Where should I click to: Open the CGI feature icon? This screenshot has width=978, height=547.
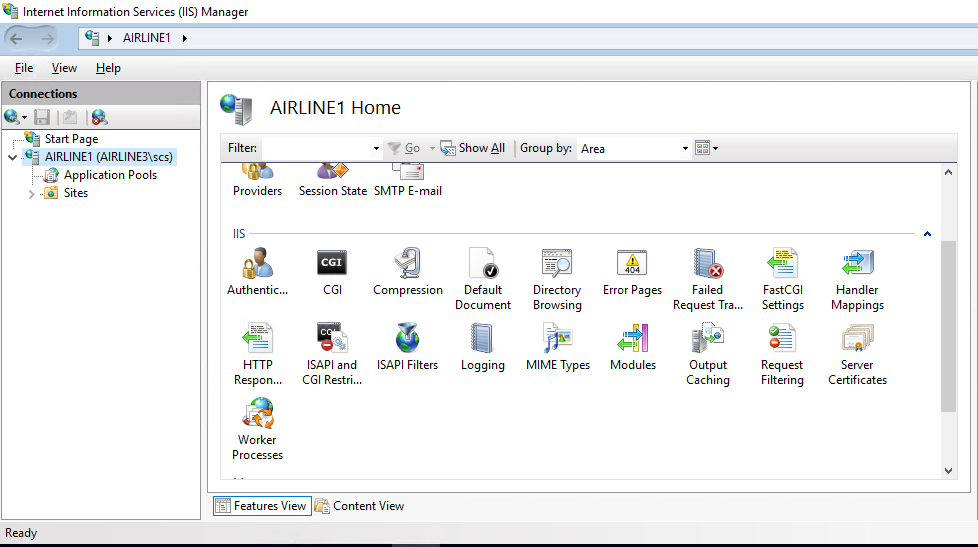pyautogui.click(x=332, y=271)
